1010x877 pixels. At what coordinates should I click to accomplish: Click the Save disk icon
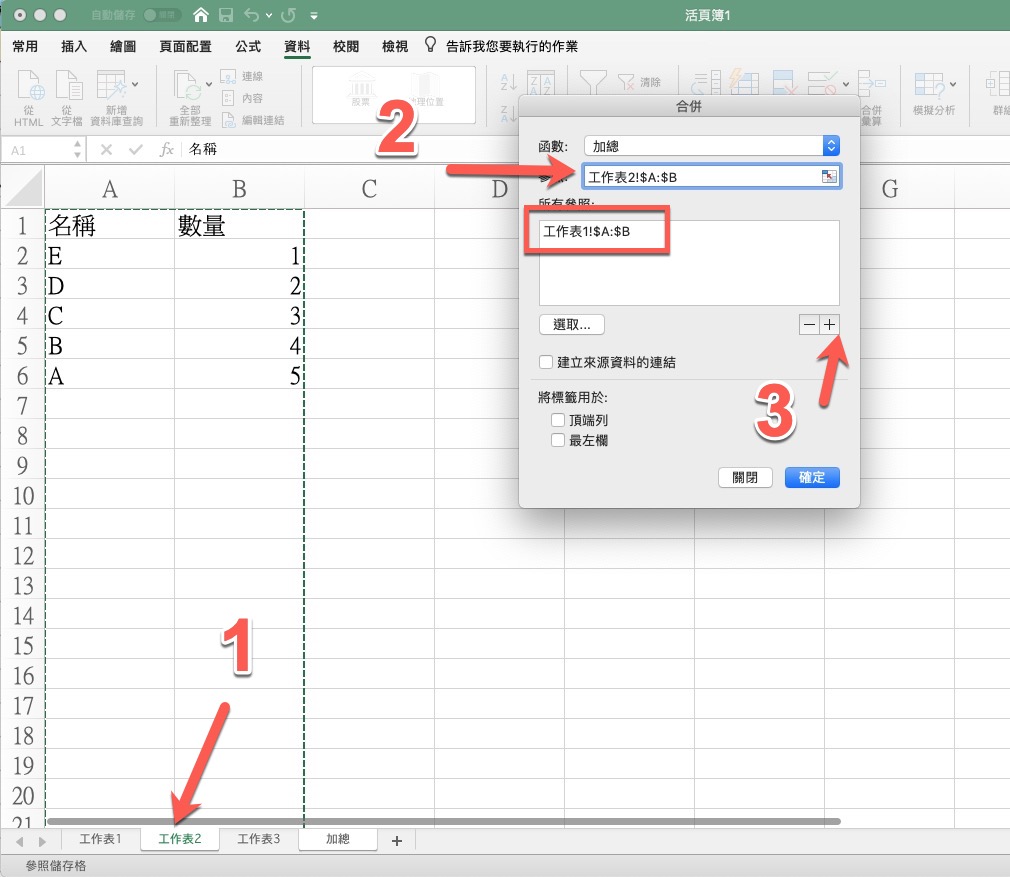point(226,15)
